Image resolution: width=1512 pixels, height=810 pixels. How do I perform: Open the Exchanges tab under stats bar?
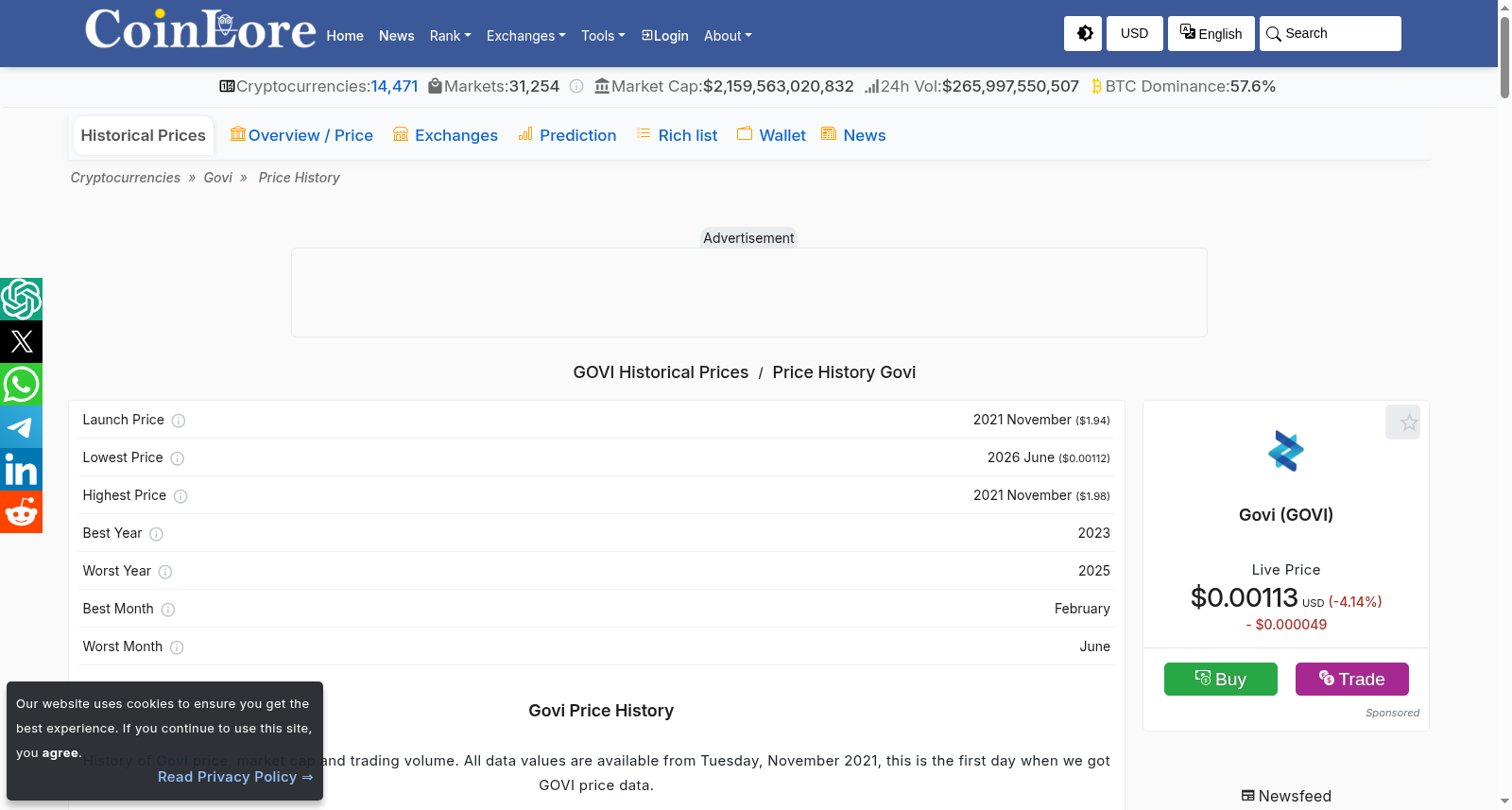click(445, 135)
